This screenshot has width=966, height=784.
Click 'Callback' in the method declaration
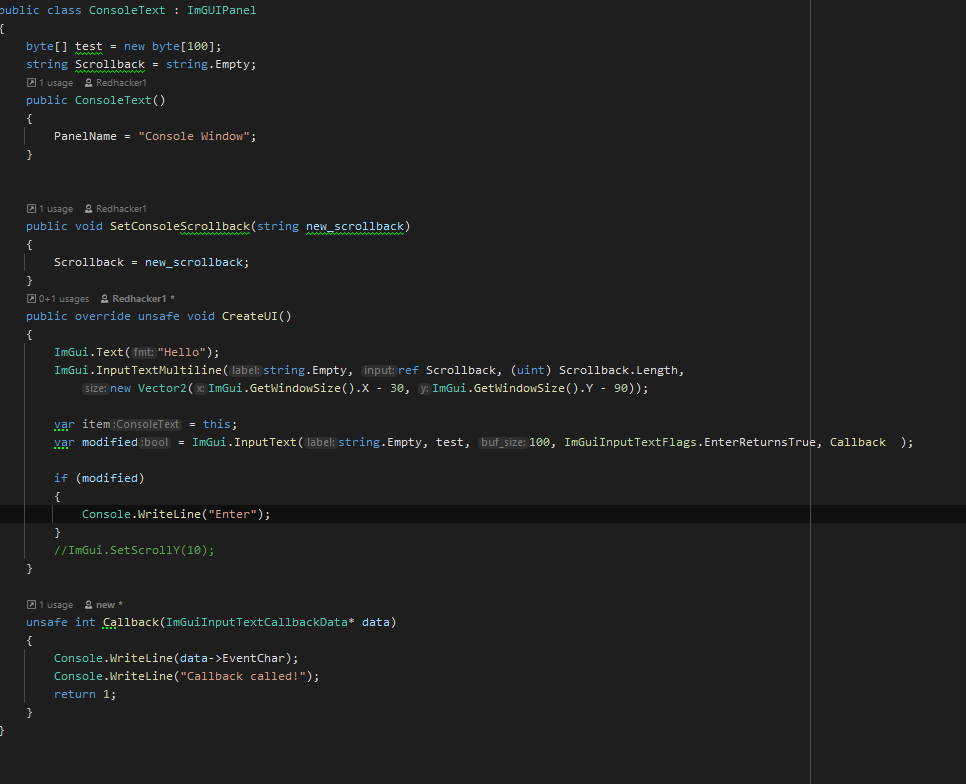click(131, 622)
